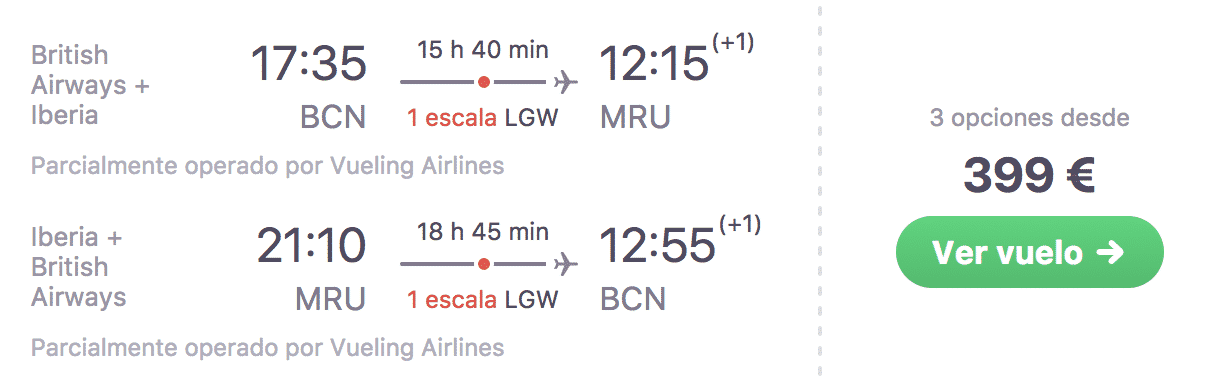This screenshot has width=1224, height=388.
Task: Click the return '1 escala LGW' label
Action: tap(482, 300)
